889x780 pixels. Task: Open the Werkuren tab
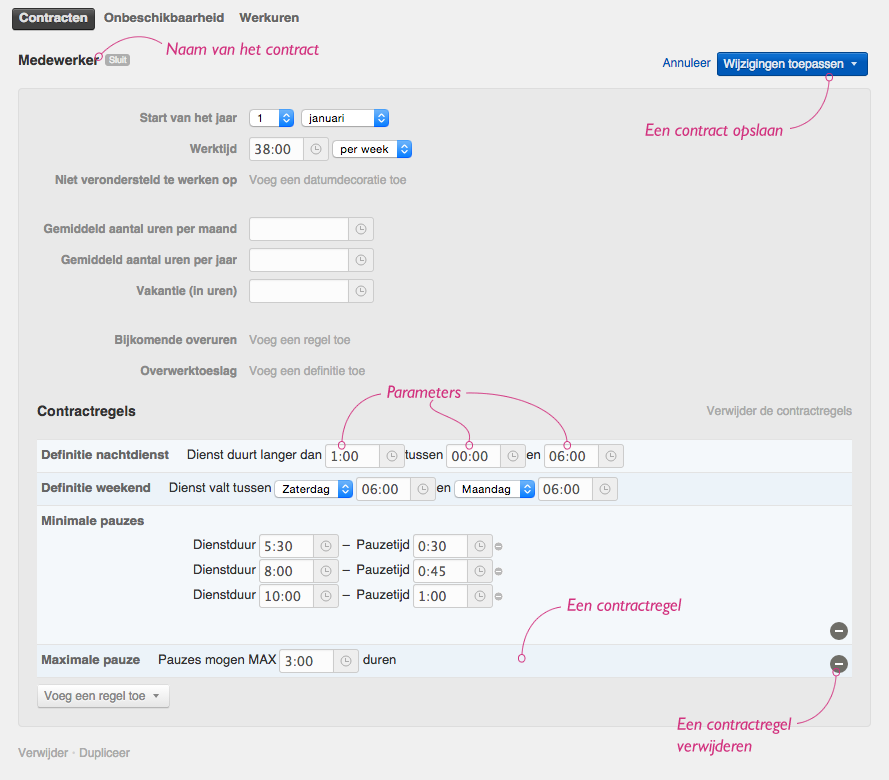click(269, 18)
